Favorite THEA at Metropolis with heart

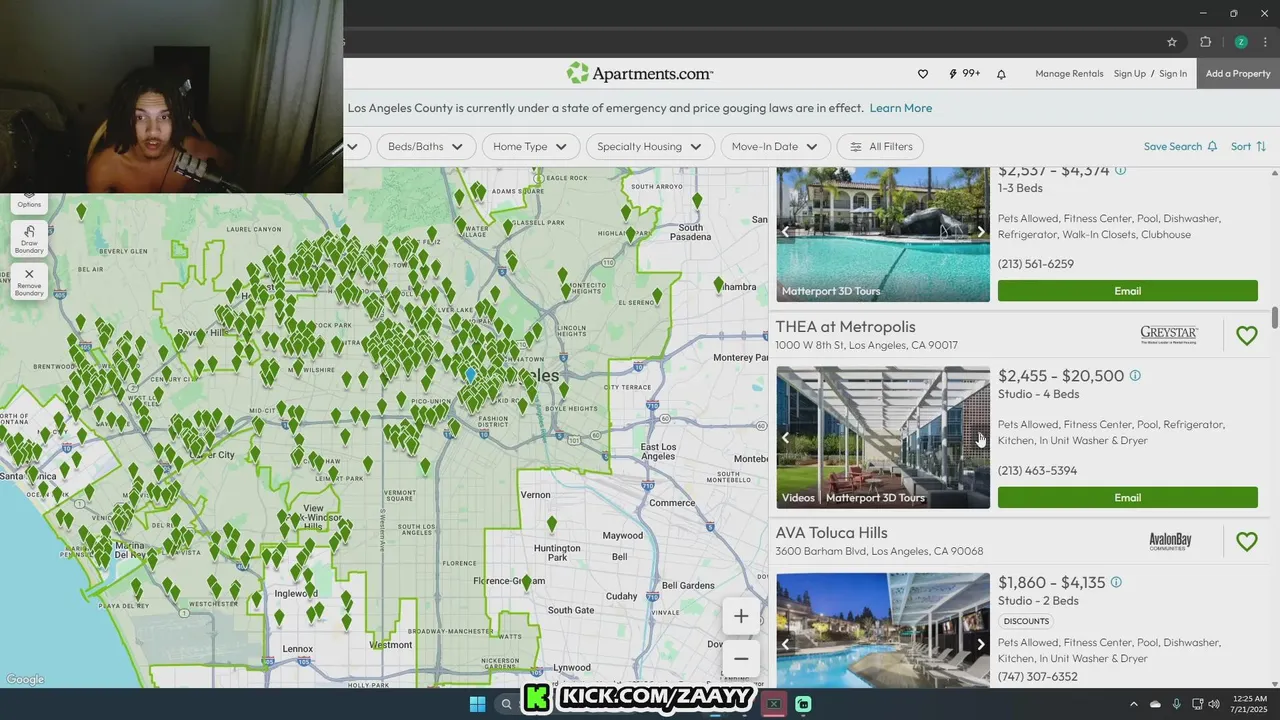tap(1246, 336)
